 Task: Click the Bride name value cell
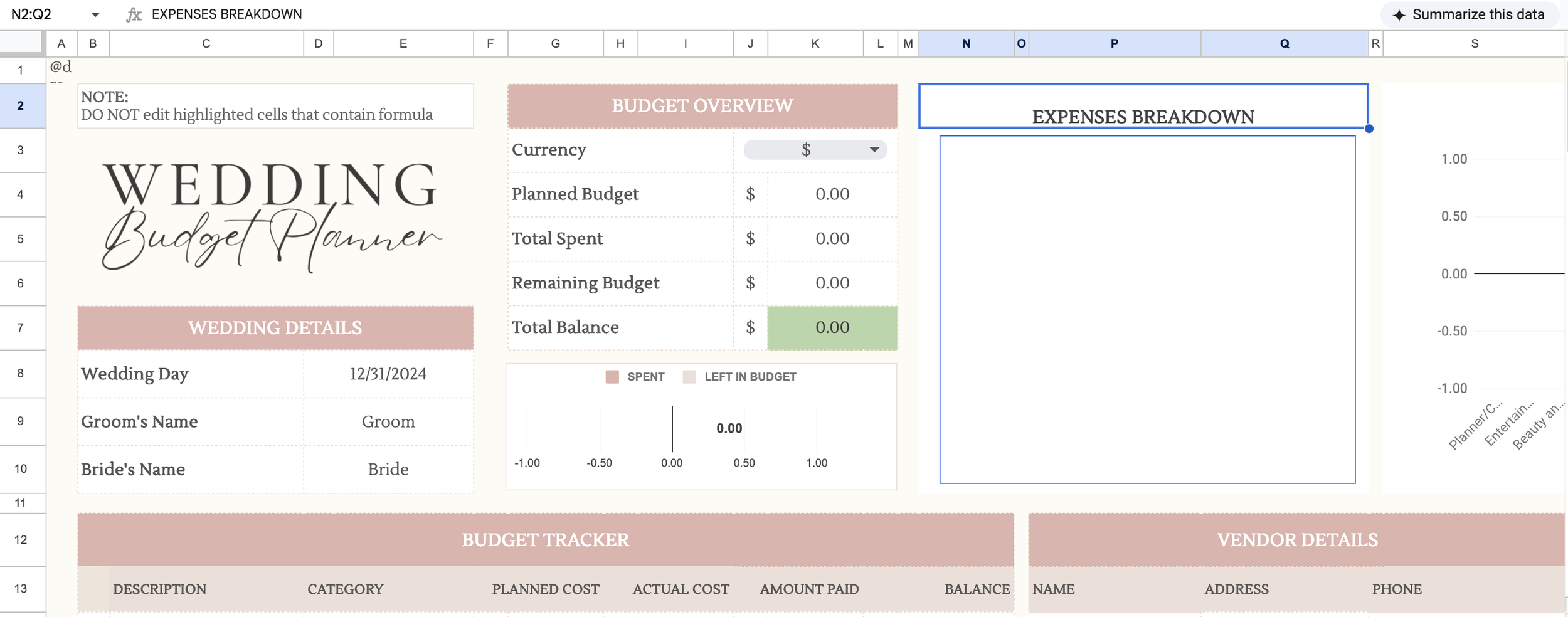[388, 470]
